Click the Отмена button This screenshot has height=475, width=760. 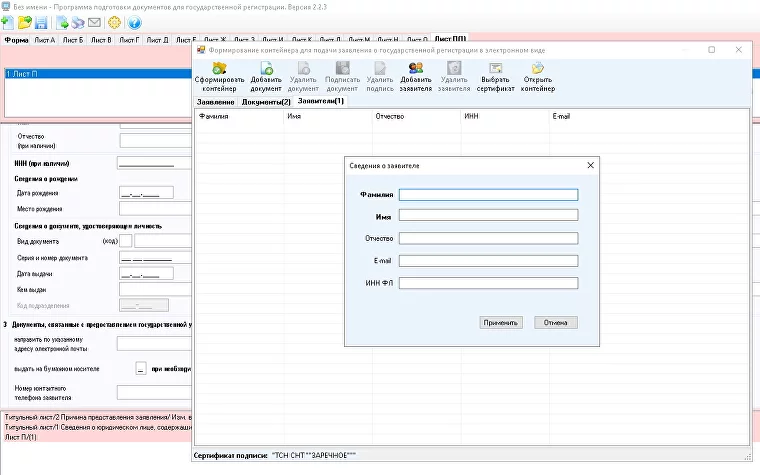pyautogui.click(x=555, y=322)
